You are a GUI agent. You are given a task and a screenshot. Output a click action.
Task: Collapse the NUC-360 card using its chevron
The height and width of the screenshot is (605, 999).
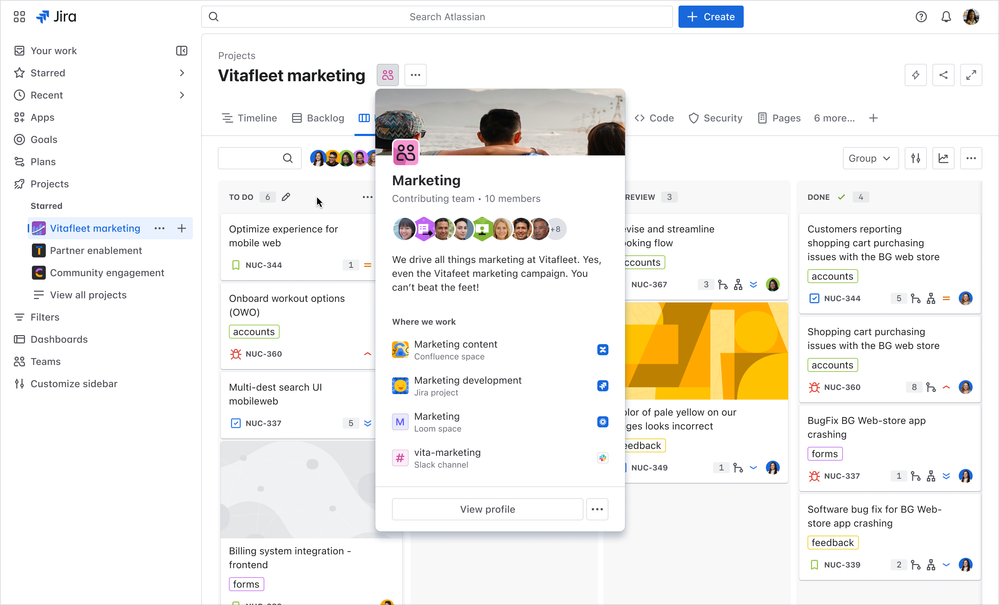[369, 351]
